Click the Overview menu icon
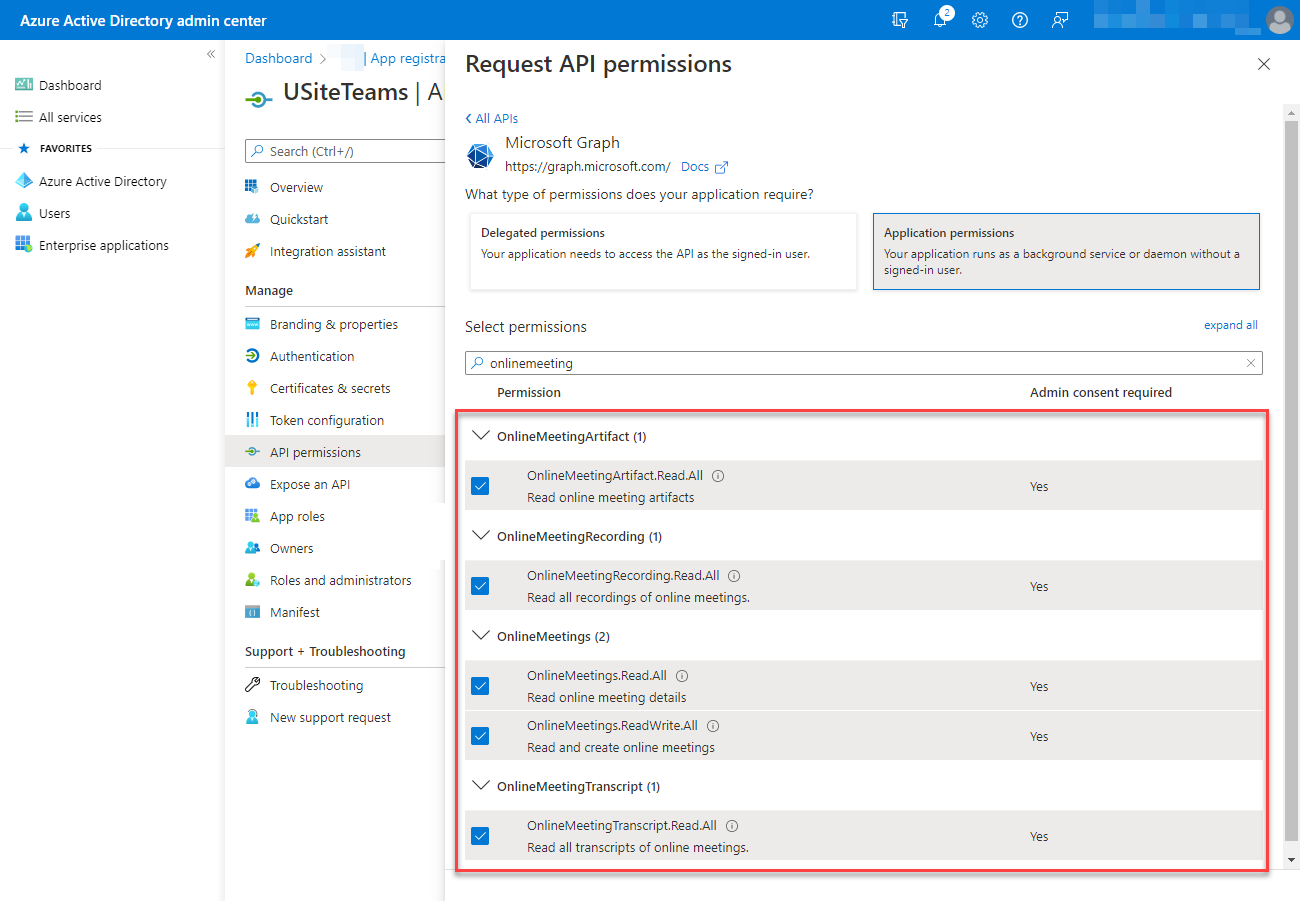Screen dimensions: 1300x901 pyautogui.click(x=252, y=187)
